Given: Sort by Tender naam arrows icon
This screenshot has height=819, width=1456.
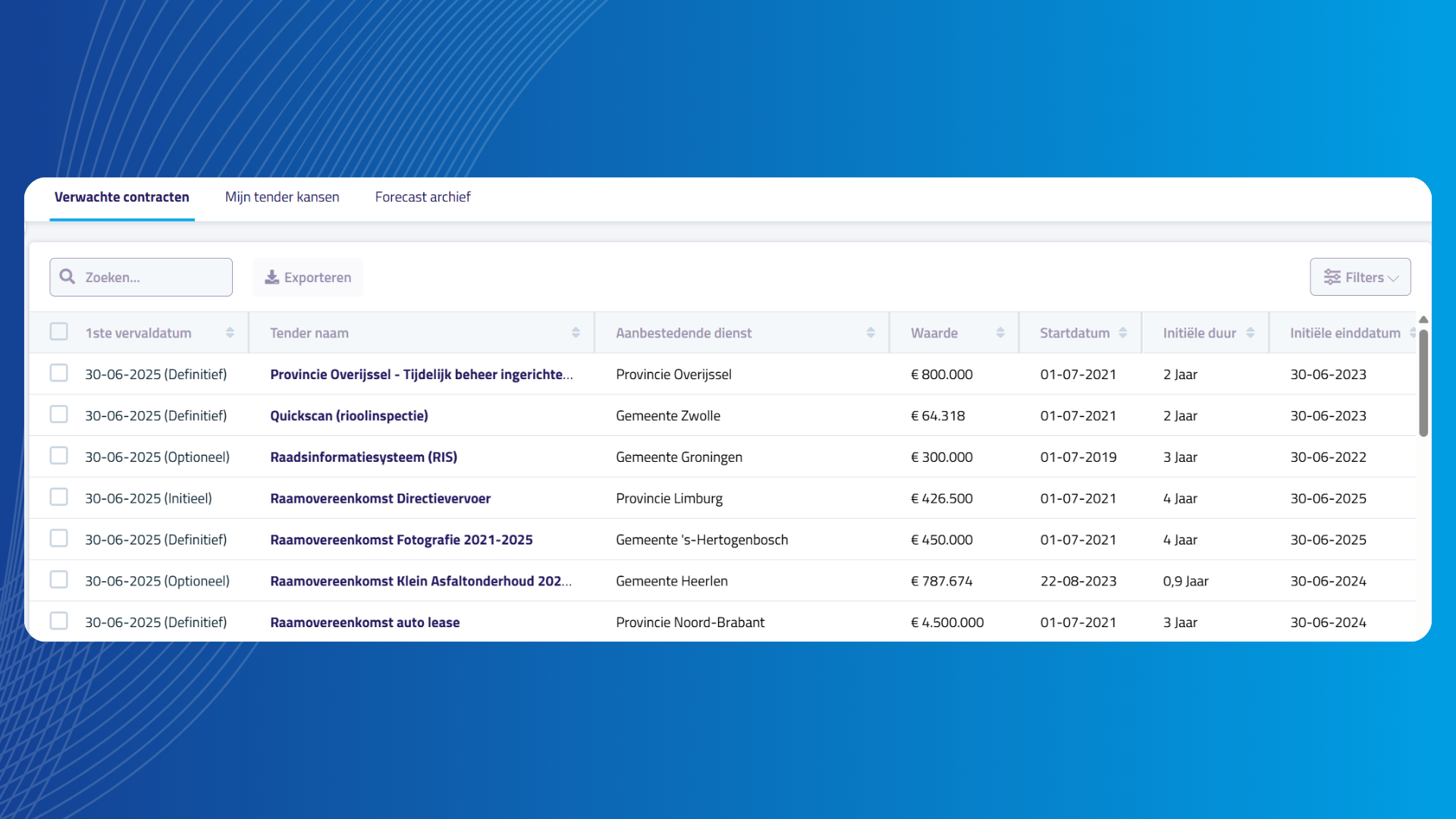Looking at the screenshot, I should tap(576, 333).
